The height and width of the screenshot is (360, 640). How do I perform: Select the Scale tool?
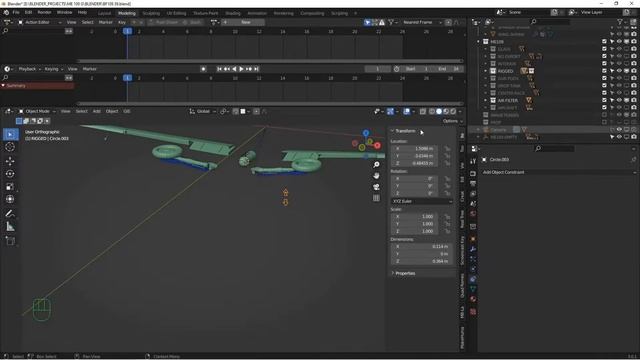[10, 187]
